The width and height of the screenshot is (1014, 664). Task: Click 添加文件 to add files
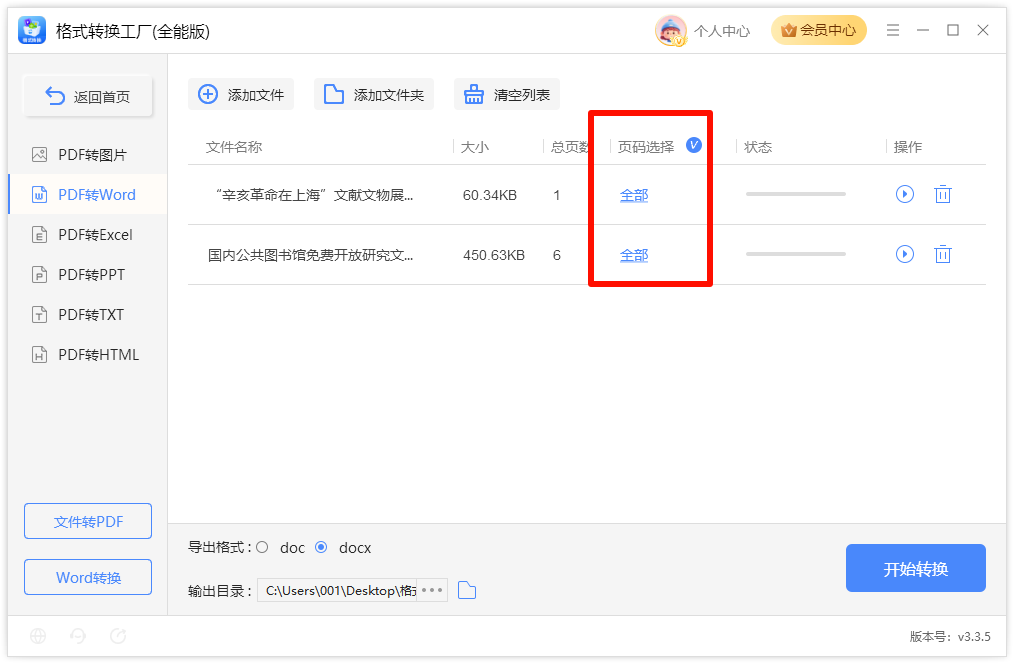241,94
